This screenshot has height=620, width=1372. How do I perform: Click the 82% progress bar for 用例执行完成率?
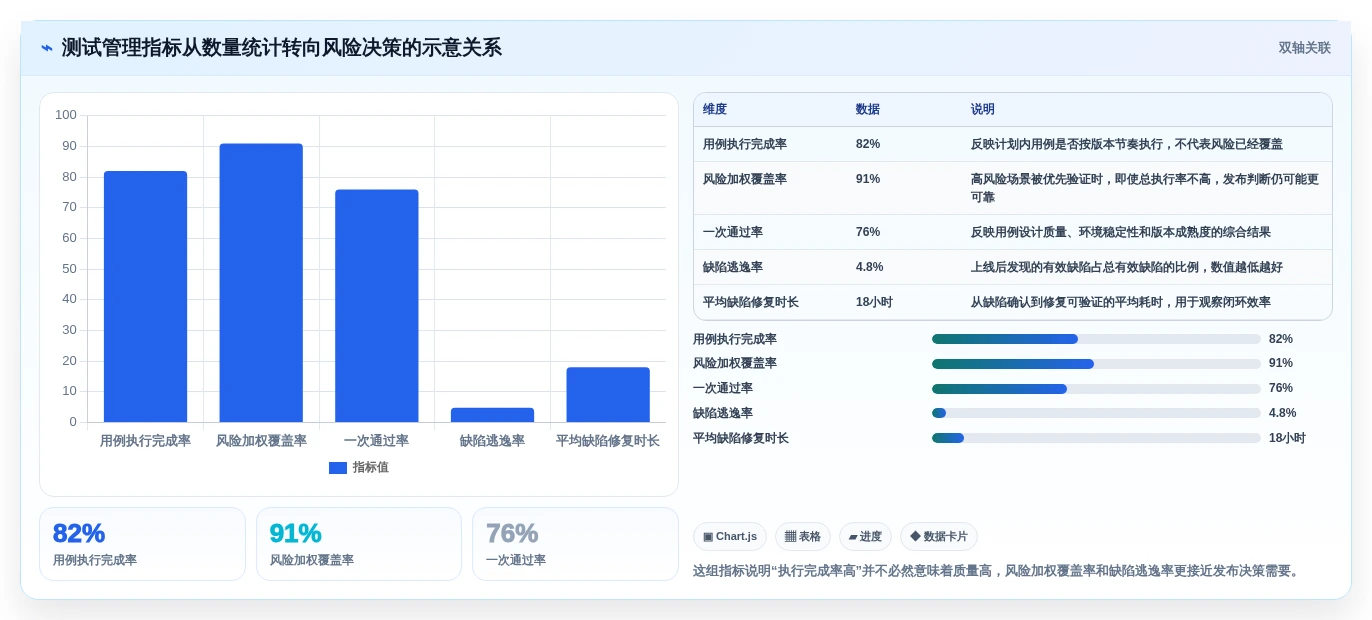point(1096,339)
